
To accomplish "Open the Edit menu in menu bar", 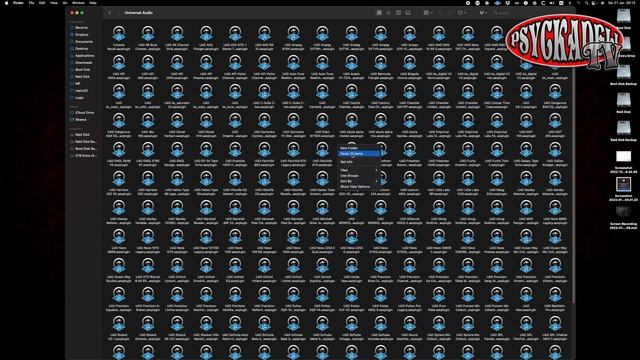I will [42, 3].
